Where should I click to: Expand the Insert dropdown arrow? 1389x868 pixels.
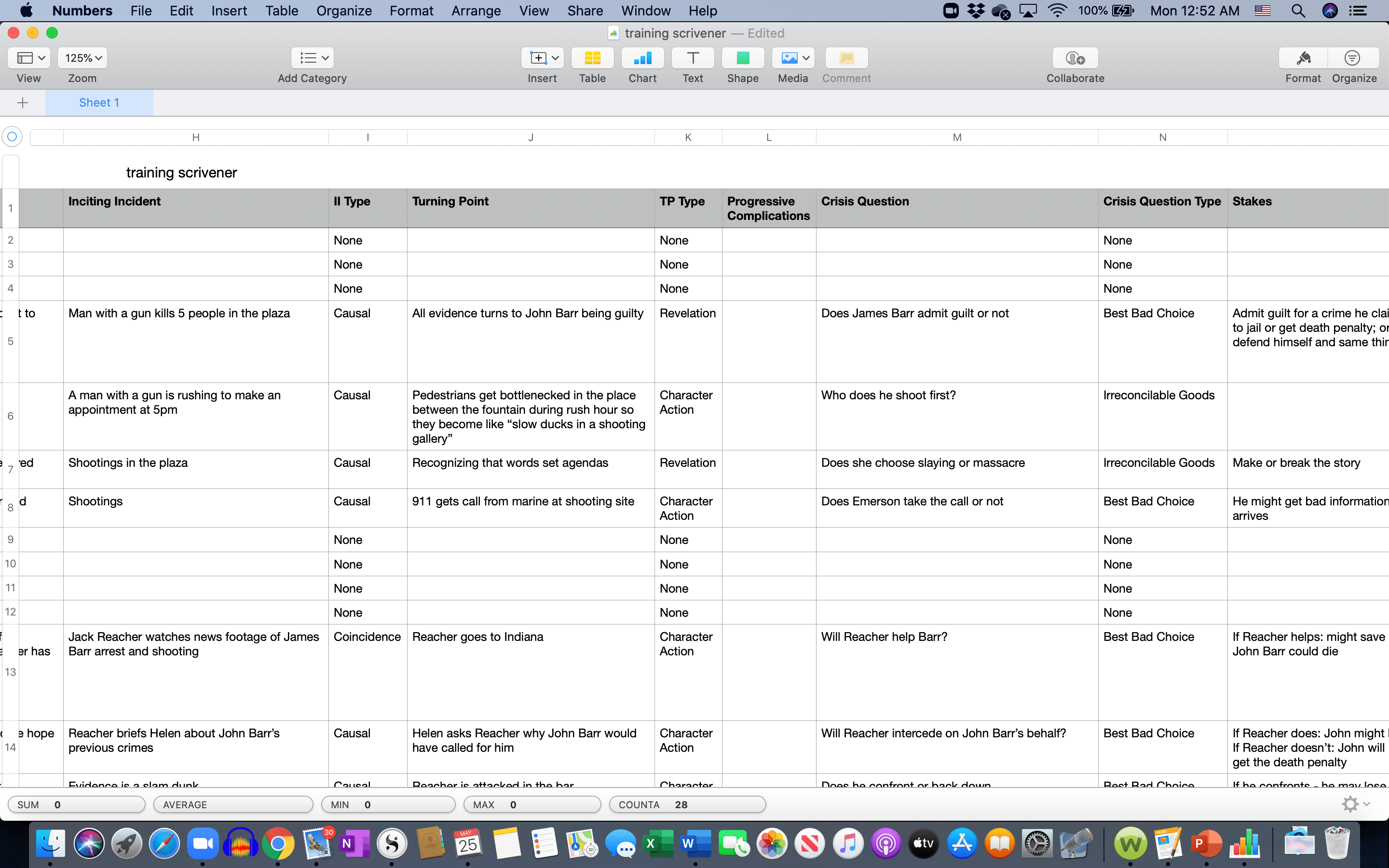click(x=555, y=58)
